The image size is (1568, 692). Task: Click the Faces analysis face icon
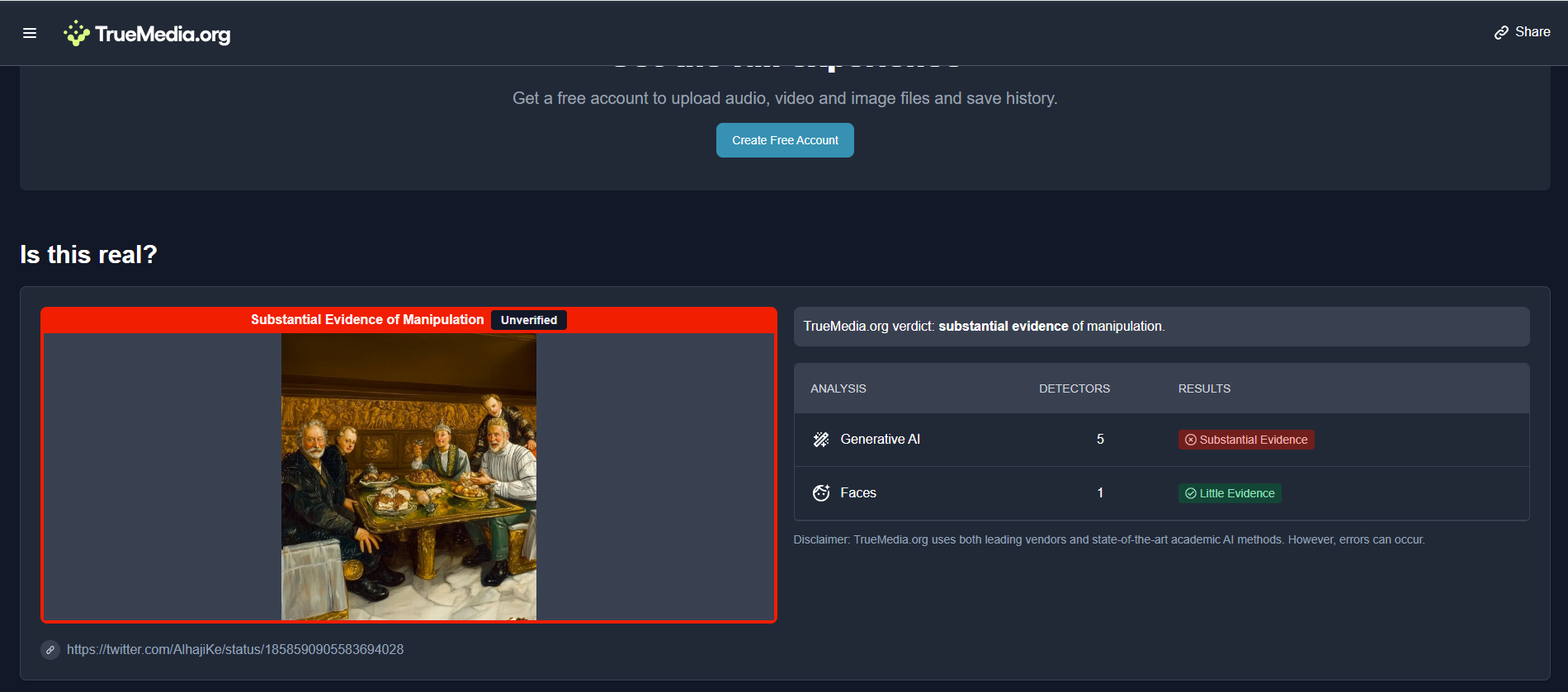[821, 493]
